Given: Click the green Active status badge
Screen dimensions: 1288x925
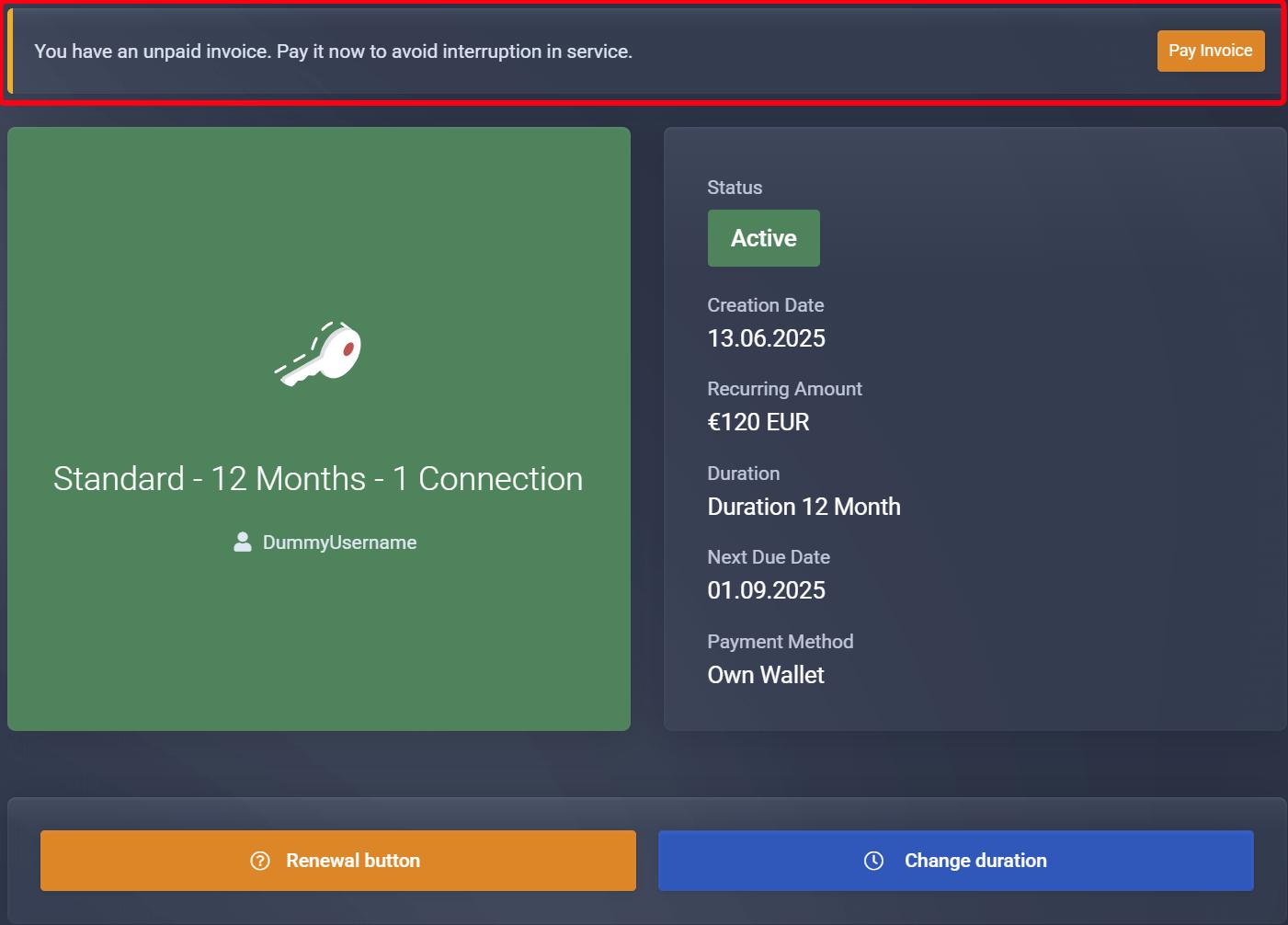Looking at the screenshot, I should (x=763, y=238).
